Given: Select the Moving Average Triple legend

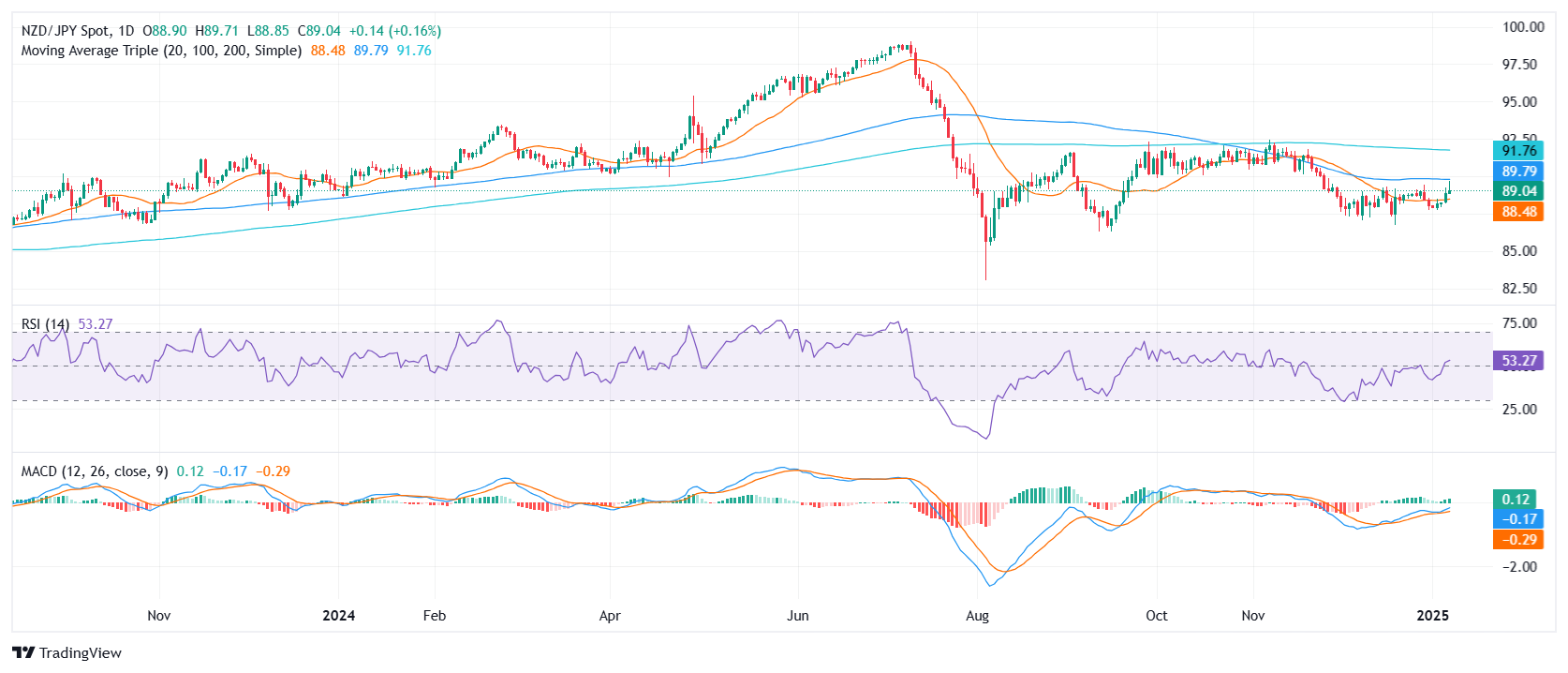Looking at the screenshot, I should coord(161,51).
